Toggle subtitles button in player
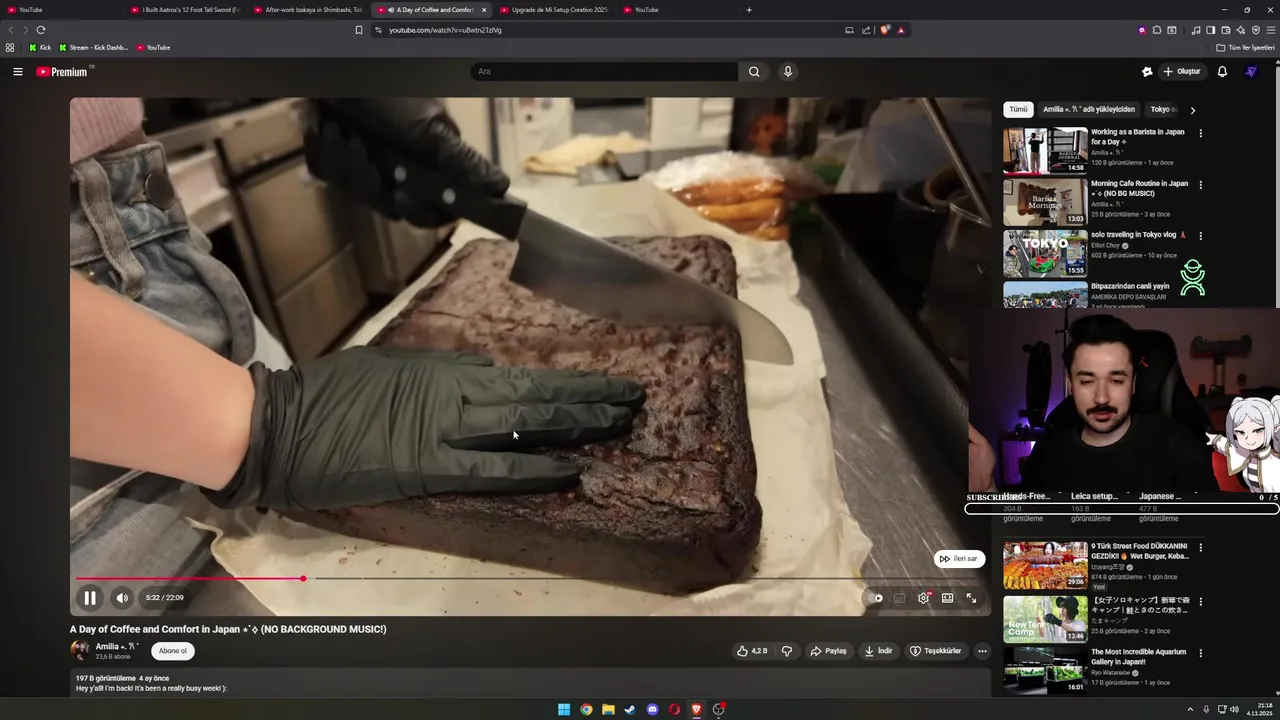Viewport: 1280px width, 720px height. [x=900, y=598]
